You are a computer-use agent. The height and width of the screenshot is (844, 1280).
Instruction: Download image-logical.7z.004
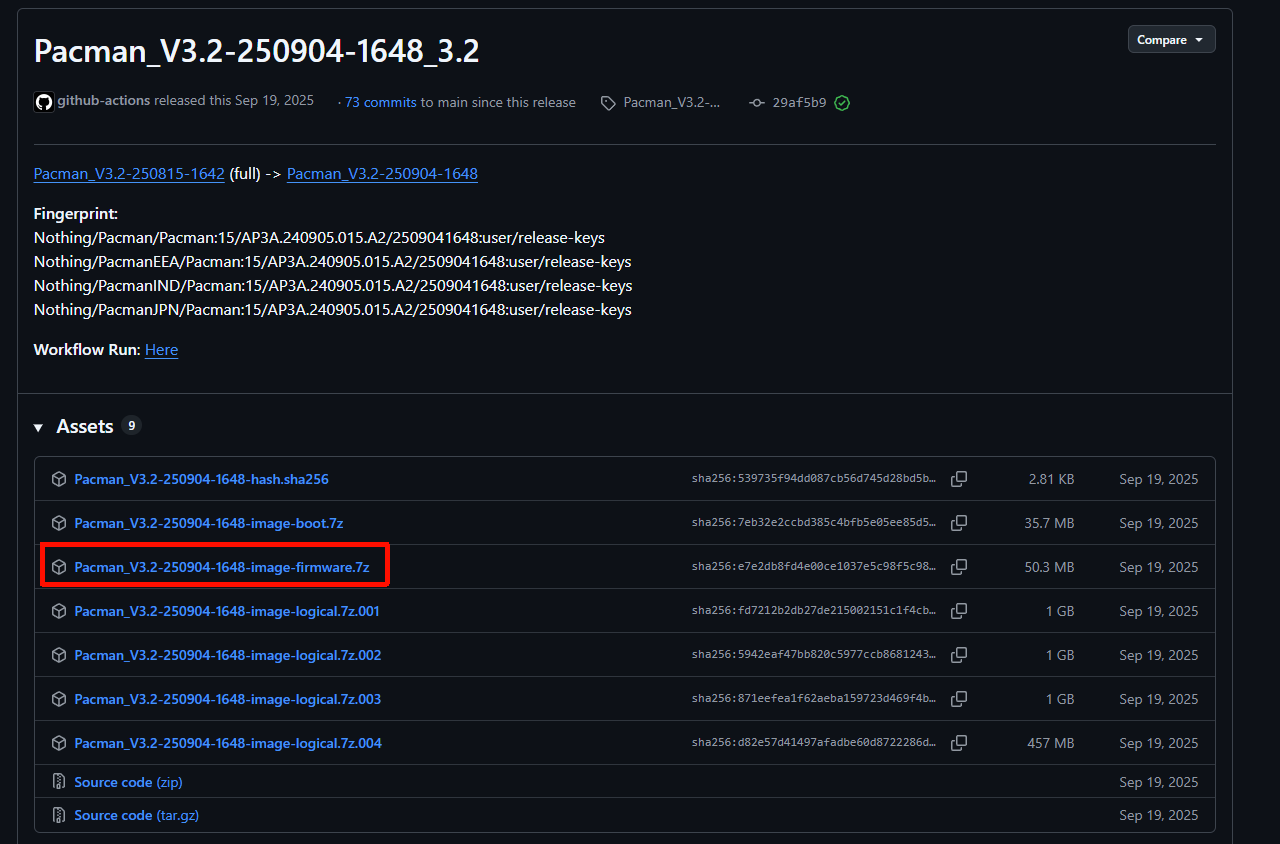[x=228, y=743]
